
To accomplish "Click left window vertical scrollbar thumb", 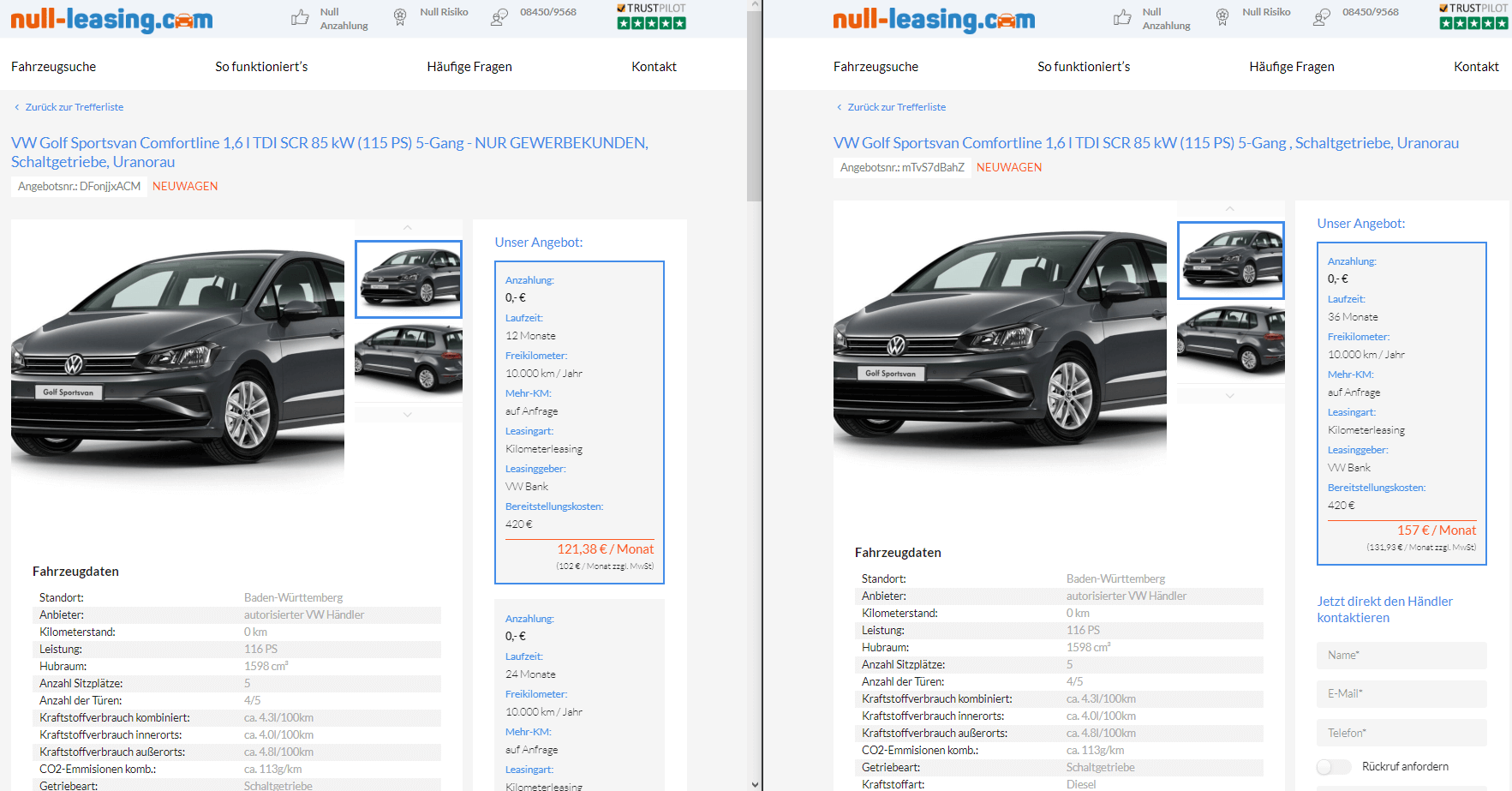I will click(x=754, y=105).
